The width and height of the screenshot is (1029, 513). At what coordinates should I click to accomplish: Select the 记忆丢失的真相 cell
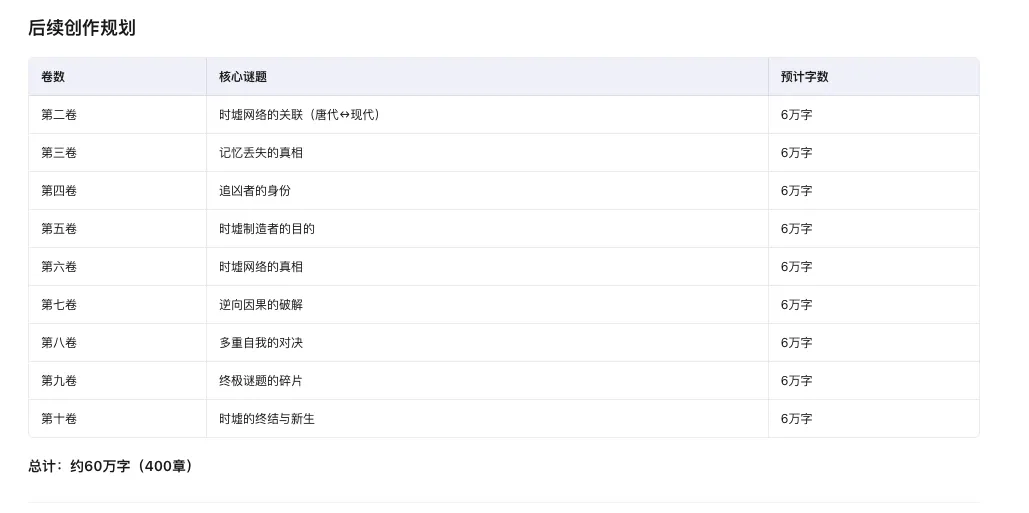(x=261, y=153)
